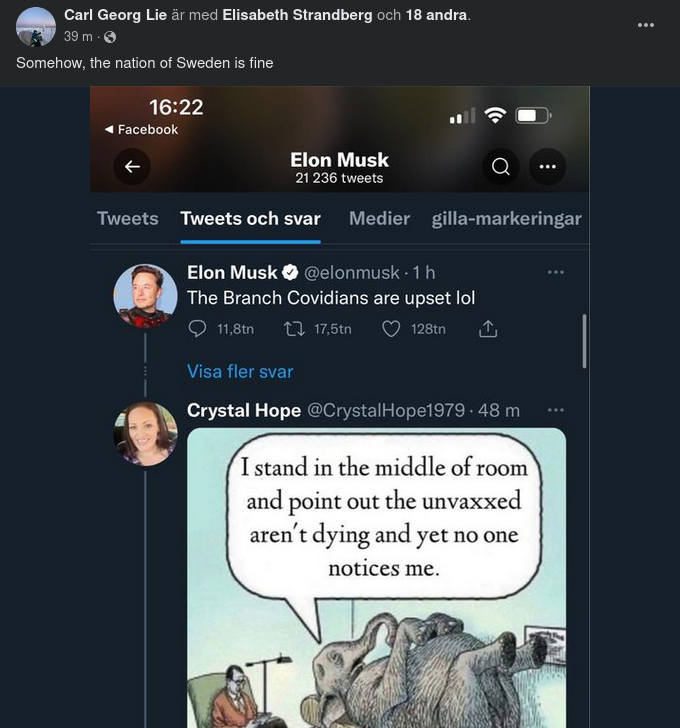Retweet the Branch Covidians tweet
This screenshot has height=728, width=680.
tap(295, 329)
